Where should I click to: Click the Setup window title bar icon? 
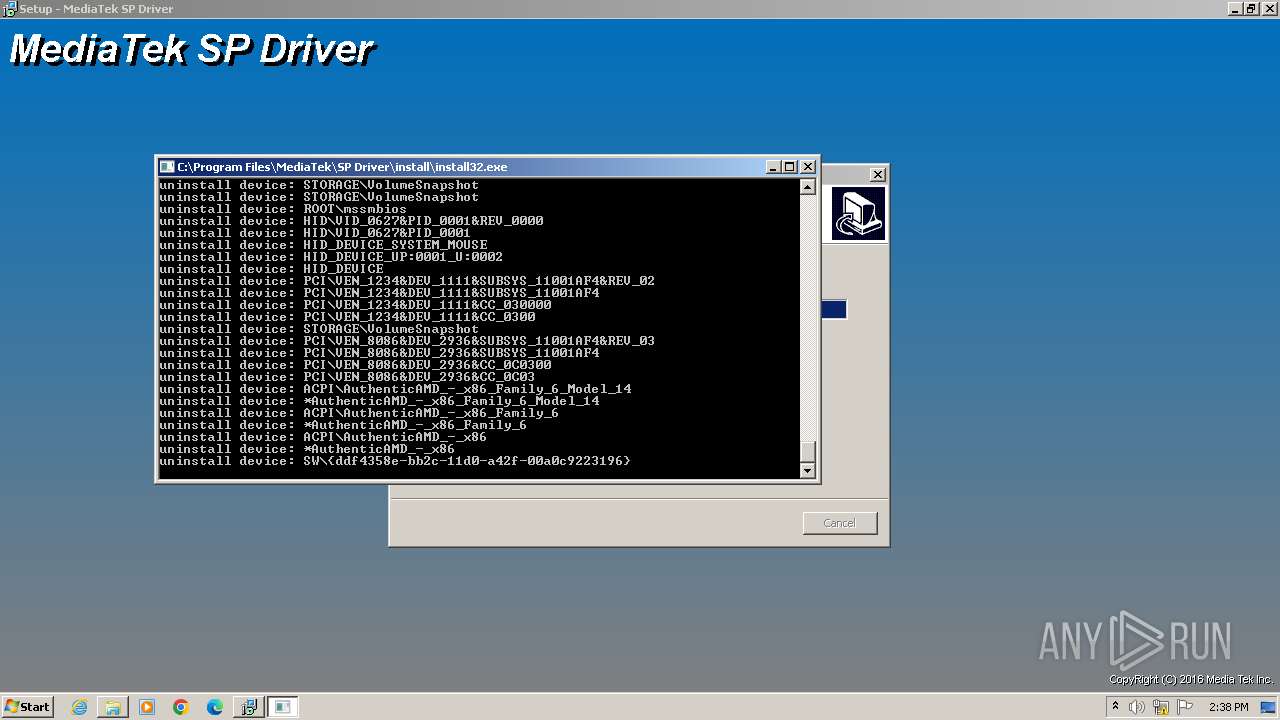pos(9,8)
